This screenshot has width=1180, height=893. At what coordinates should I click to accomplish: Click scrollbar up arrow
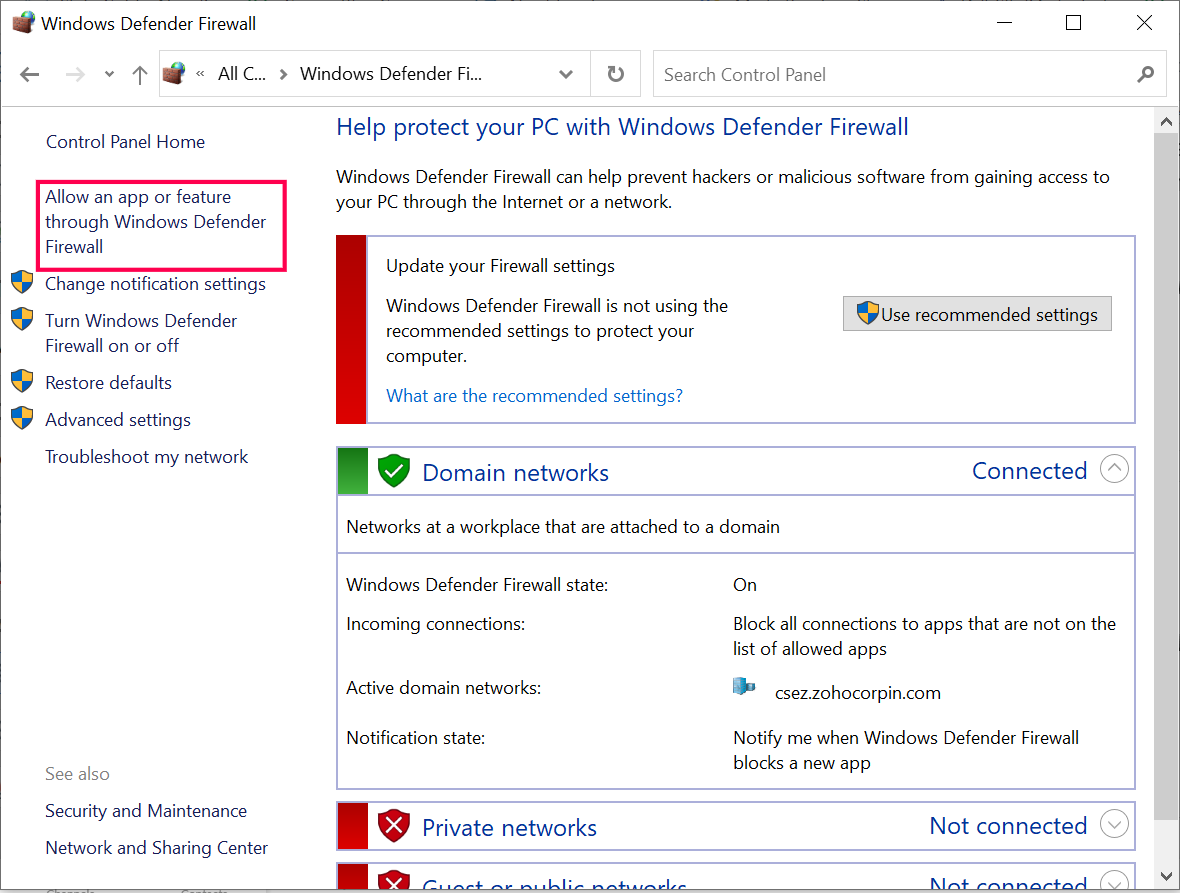[x=1166, y=121]
